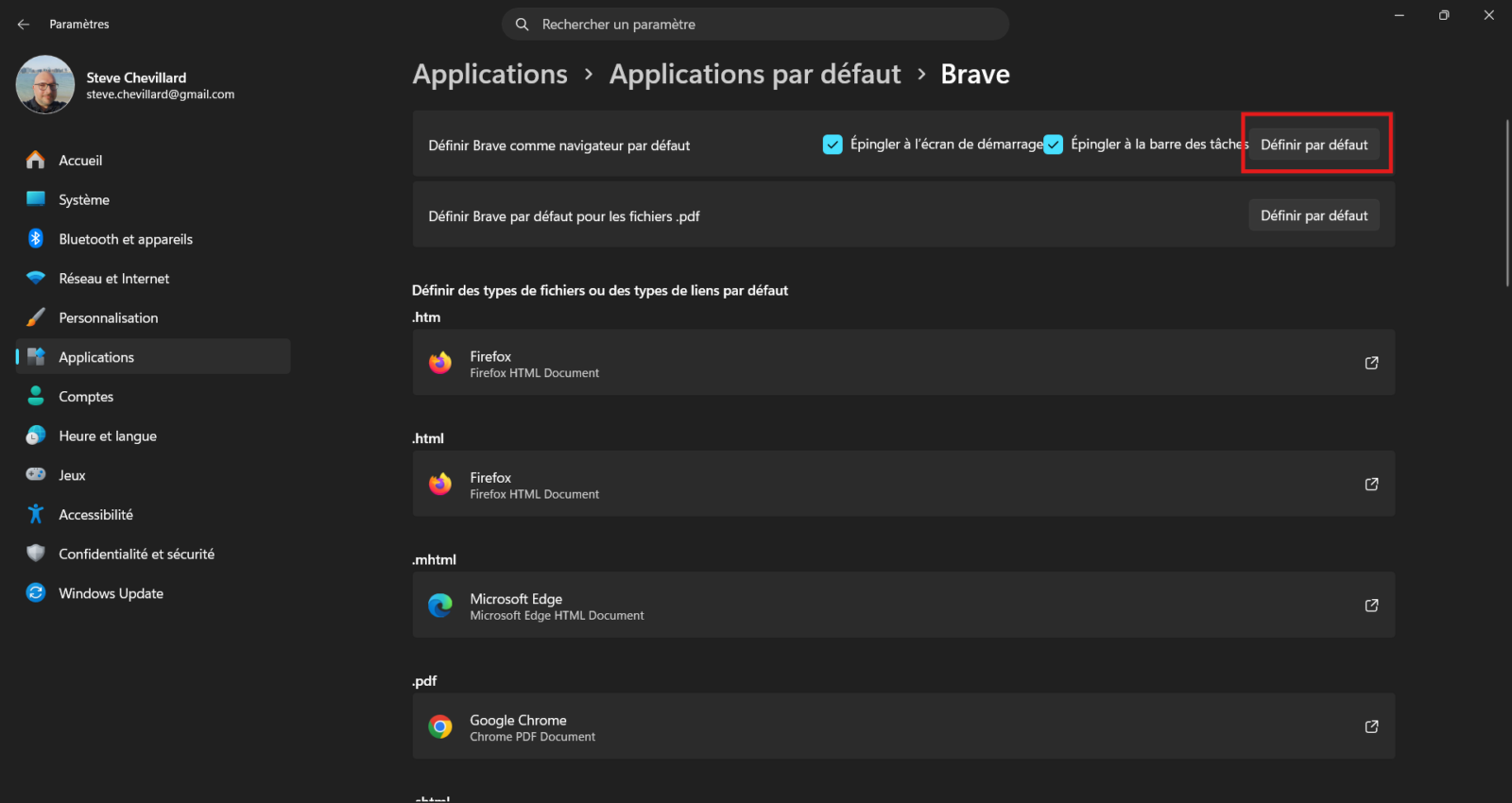Click the Google Chrome icon under .pdf

click(440, 726)
